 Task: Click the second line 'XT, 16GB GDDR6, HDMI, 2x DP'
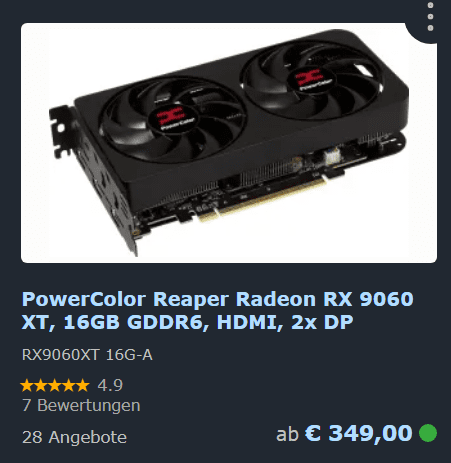187,322
